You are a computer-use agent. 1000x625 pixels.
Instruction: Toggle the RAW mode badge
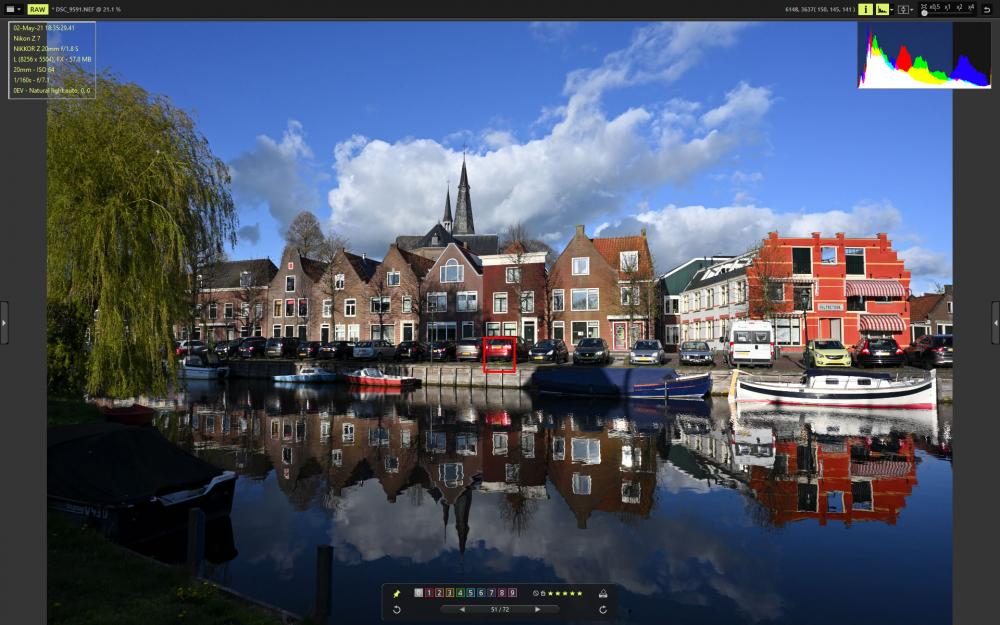tap(38, 10)
